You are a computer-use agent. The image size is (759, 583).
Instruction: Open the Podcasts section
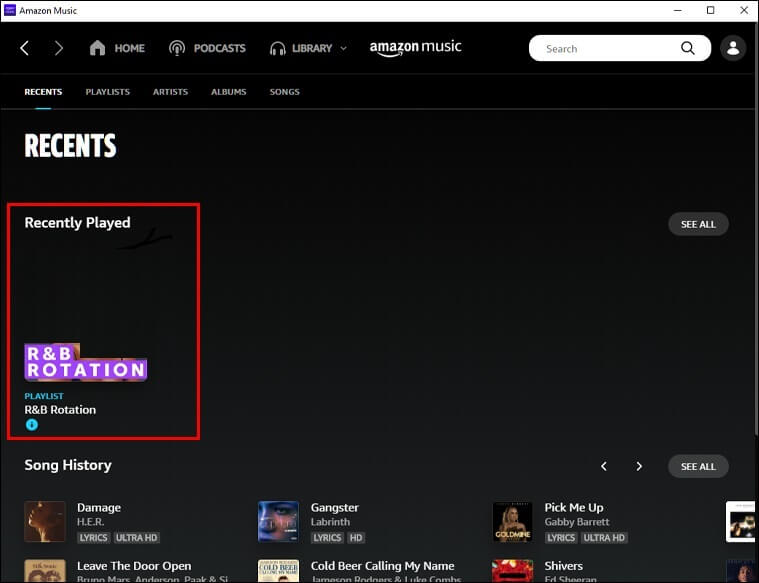(207, 48)
